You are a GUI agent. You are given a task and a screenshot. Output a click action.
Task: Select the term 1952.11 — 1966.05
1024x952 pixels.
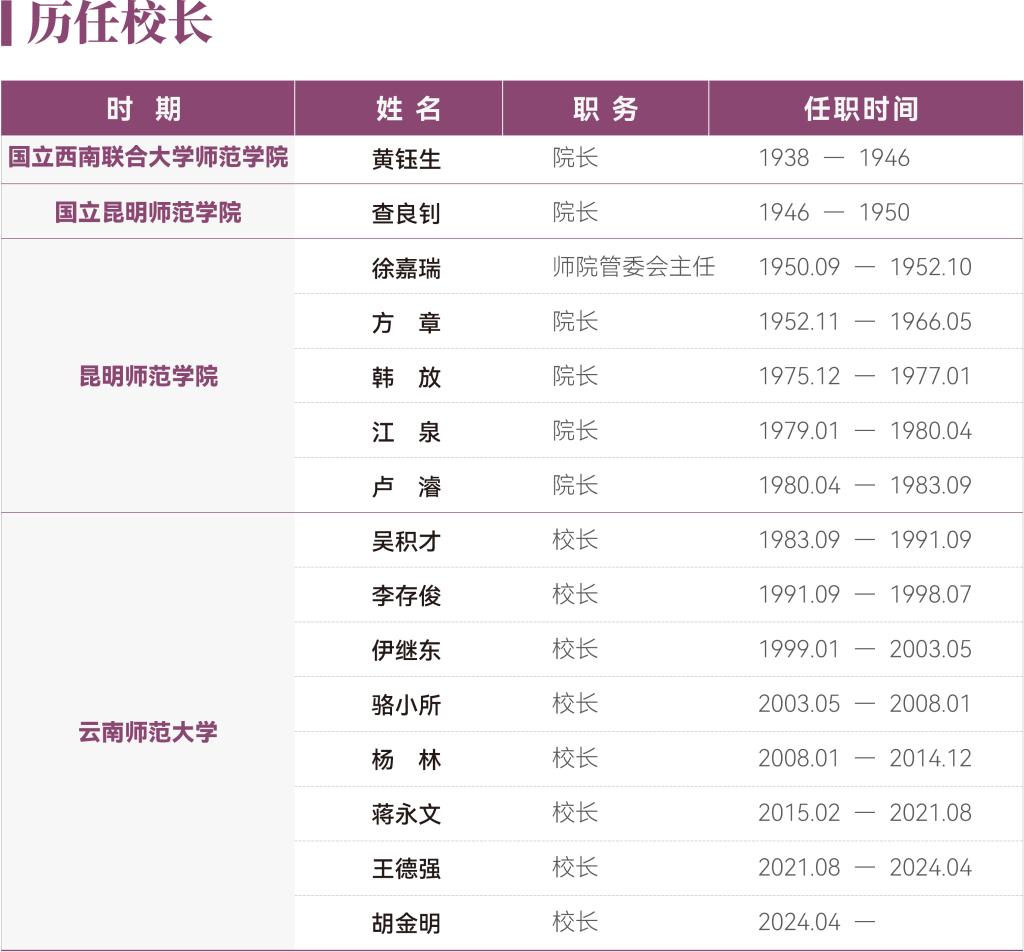coord(865,322)
